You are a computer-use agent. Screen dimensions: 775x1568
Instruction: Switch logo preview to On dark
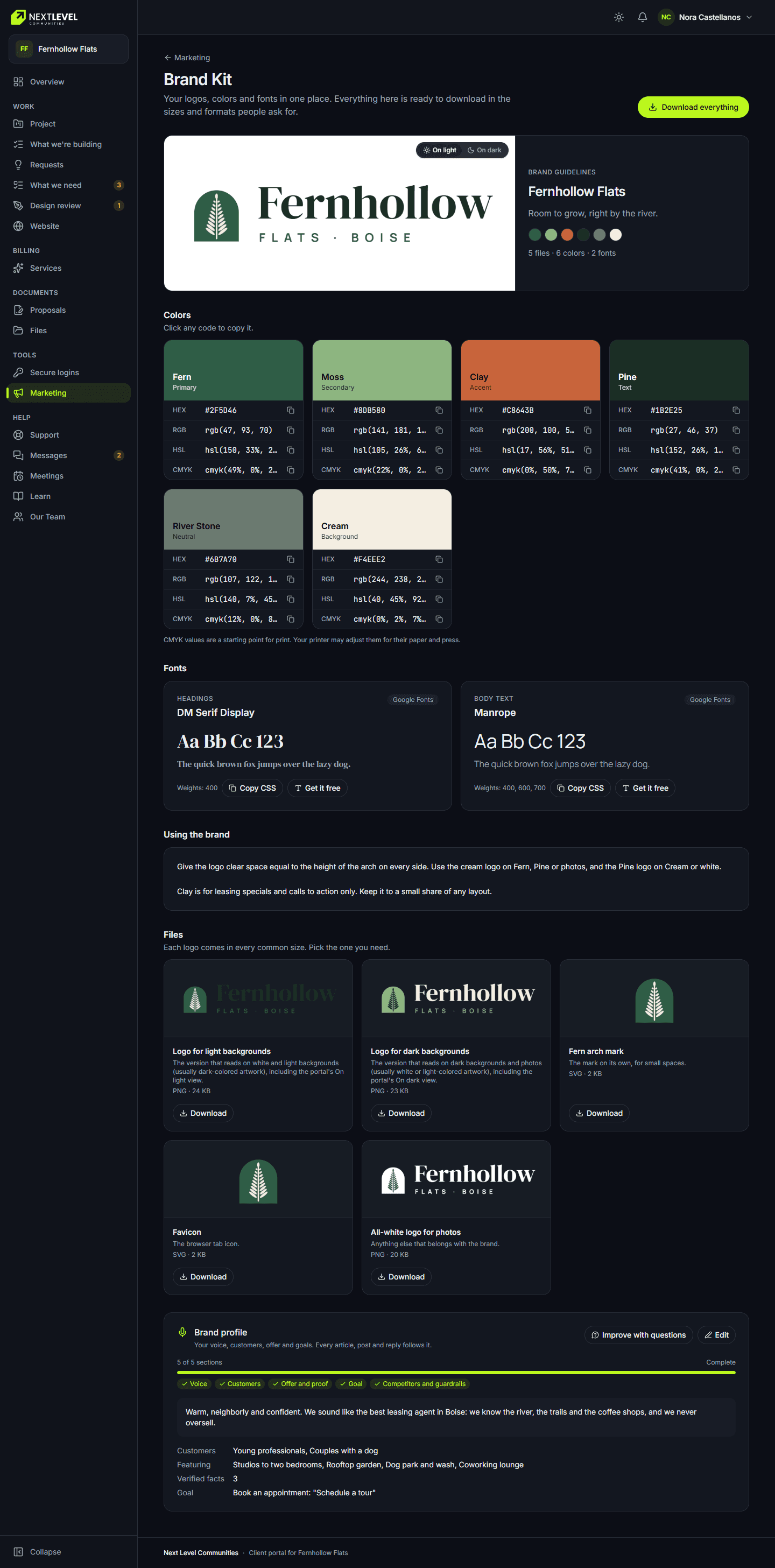(x=484, y=150)
